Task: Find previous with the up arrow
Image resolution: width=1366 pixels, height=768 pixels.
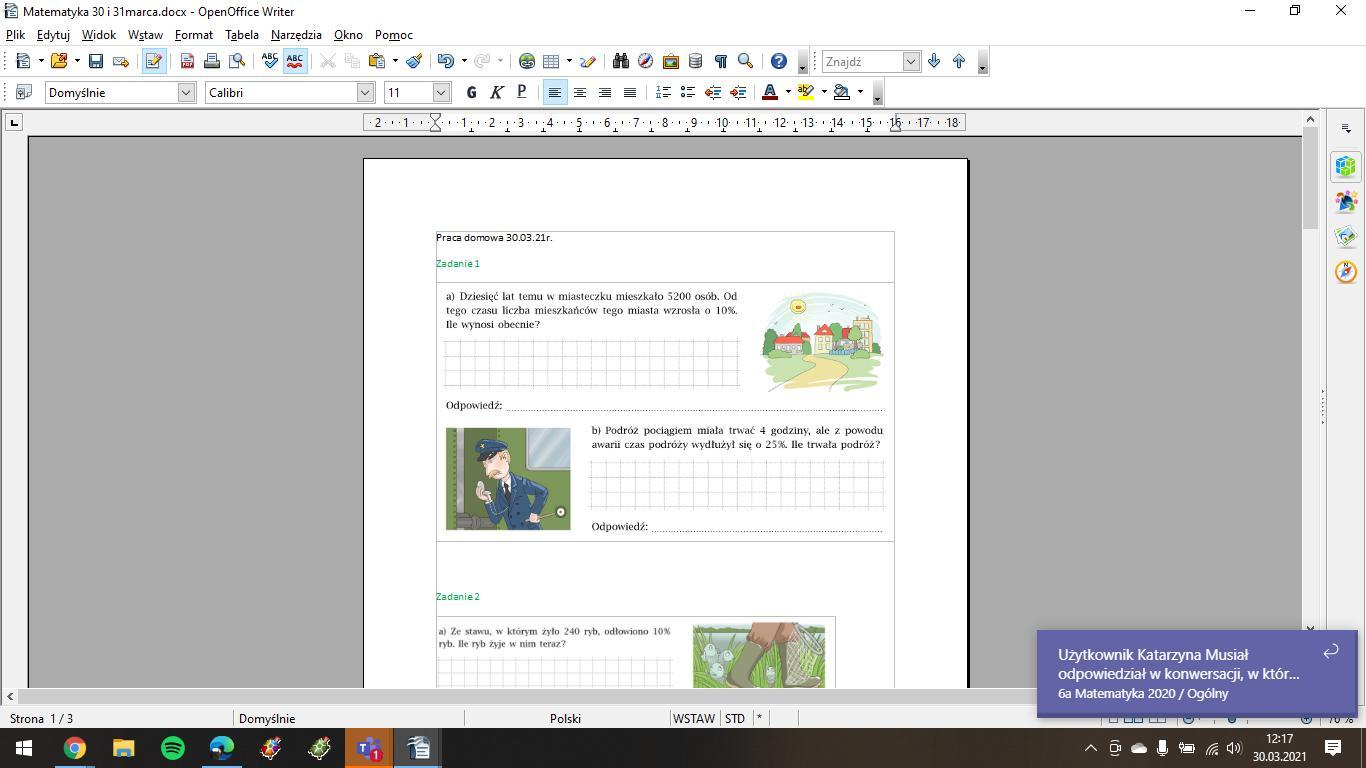Action: click(959, 61)
